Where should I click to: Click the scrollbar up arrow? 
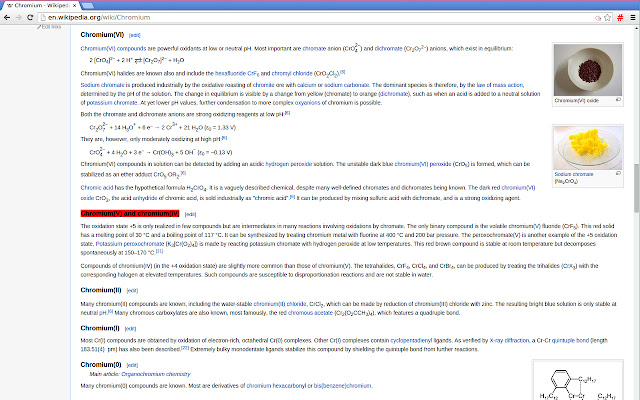636,28
